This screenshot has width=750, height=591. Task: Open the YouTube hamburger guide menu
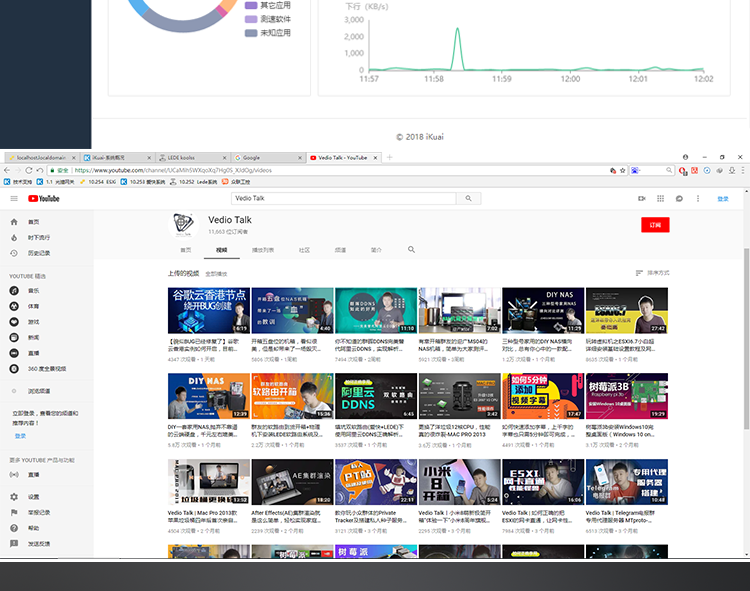(14, 198)
